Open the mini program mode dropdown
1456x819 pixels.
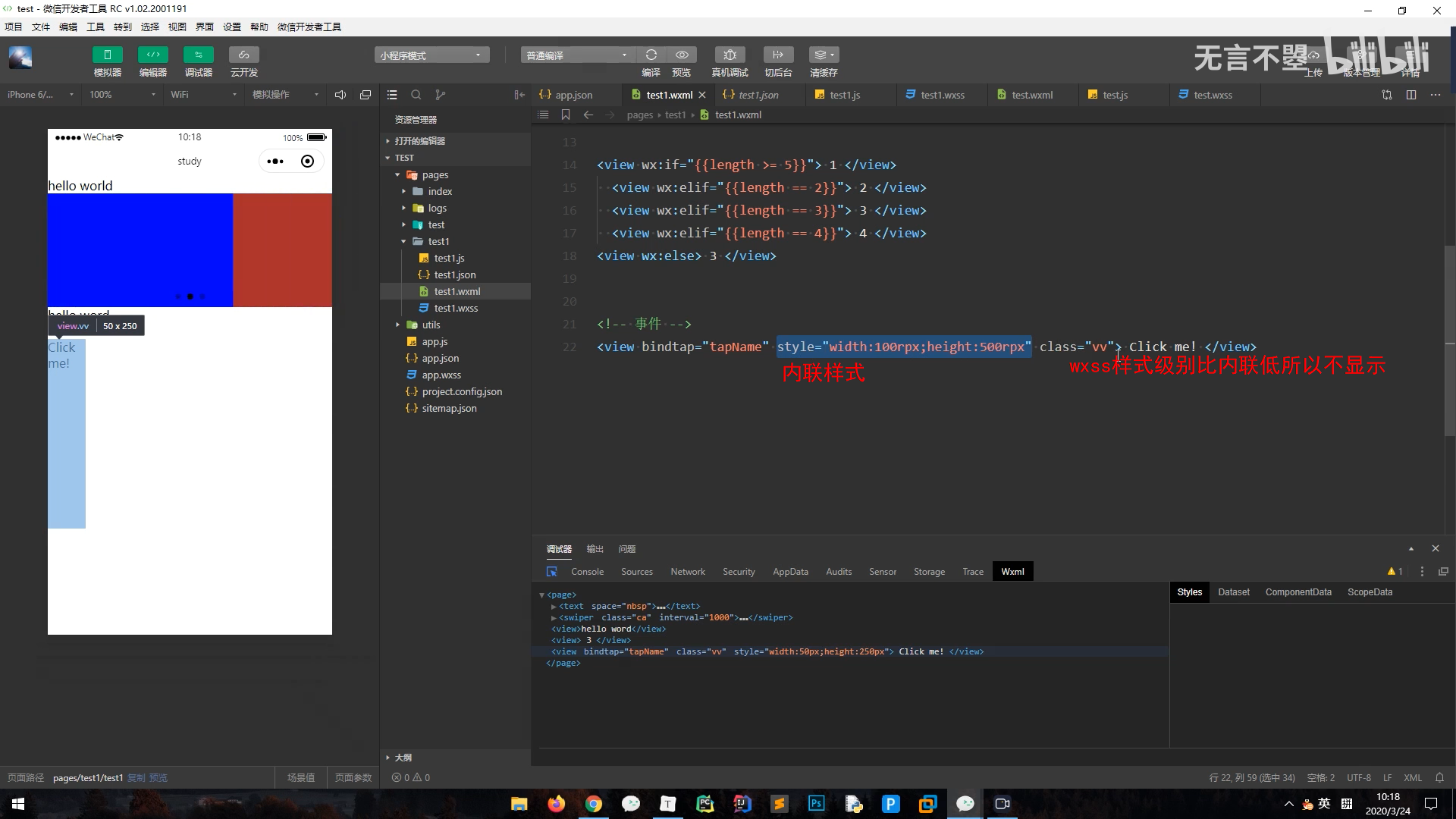pos(431,55)
